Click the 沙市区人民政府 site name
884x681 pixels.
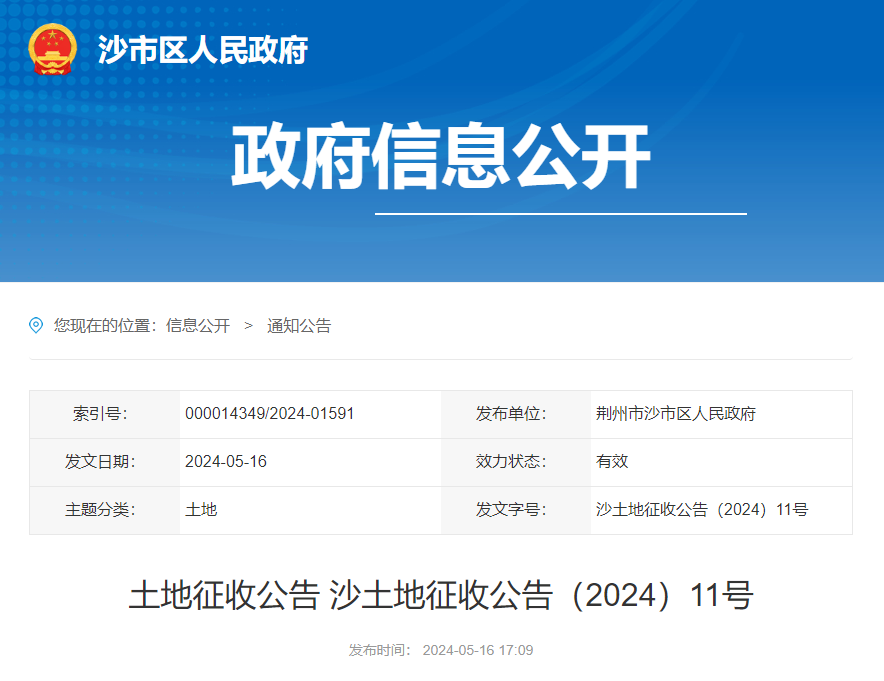(201, 50)
